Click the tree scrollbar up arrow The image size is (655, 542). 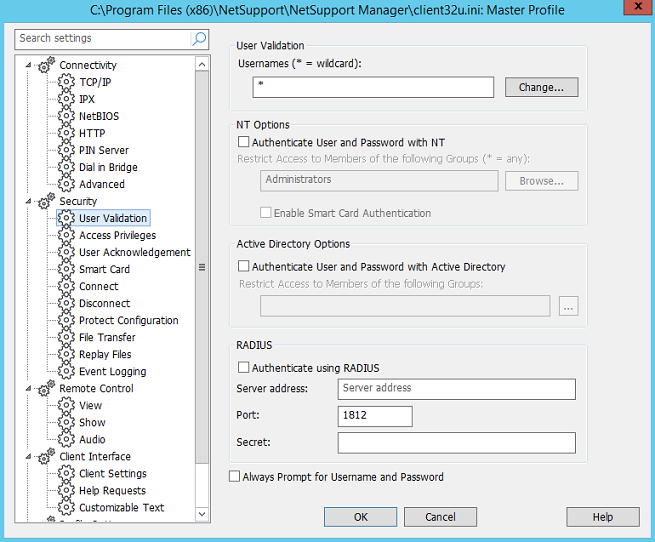202,64
